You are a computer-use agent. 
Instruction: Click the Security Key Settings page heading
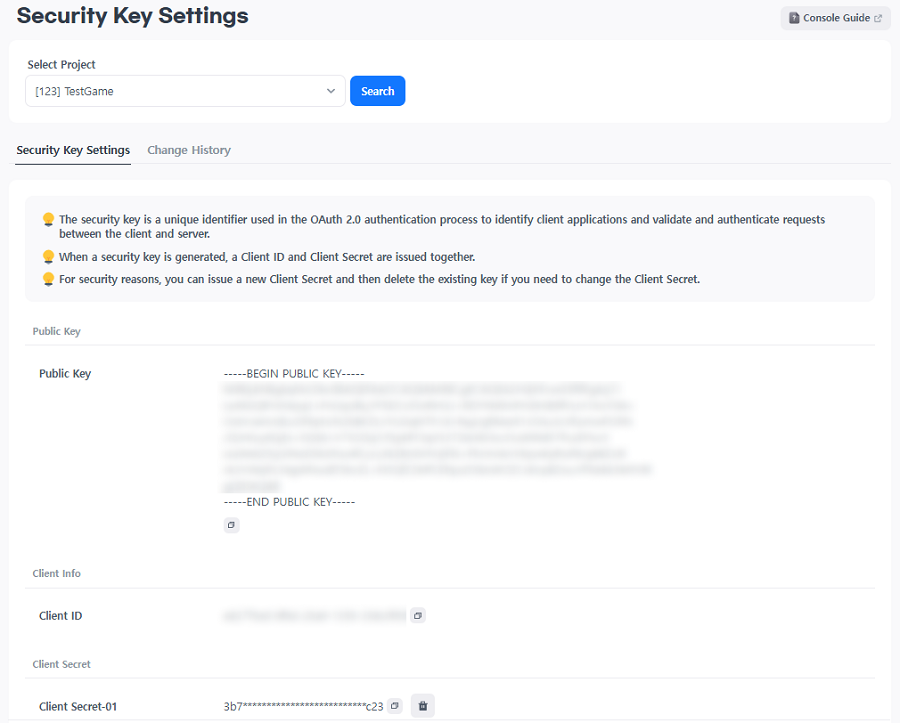[133, 16]
